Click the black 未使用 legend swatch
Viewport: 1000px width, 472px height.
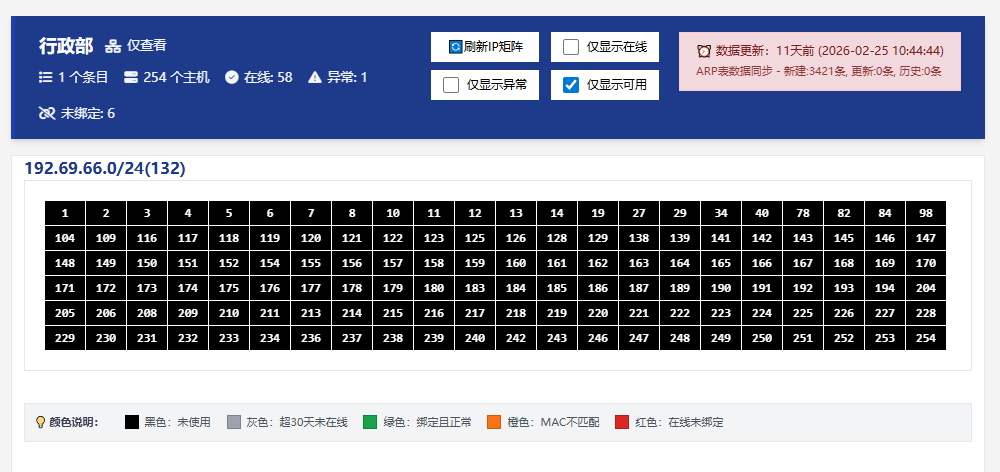(132, 422)
